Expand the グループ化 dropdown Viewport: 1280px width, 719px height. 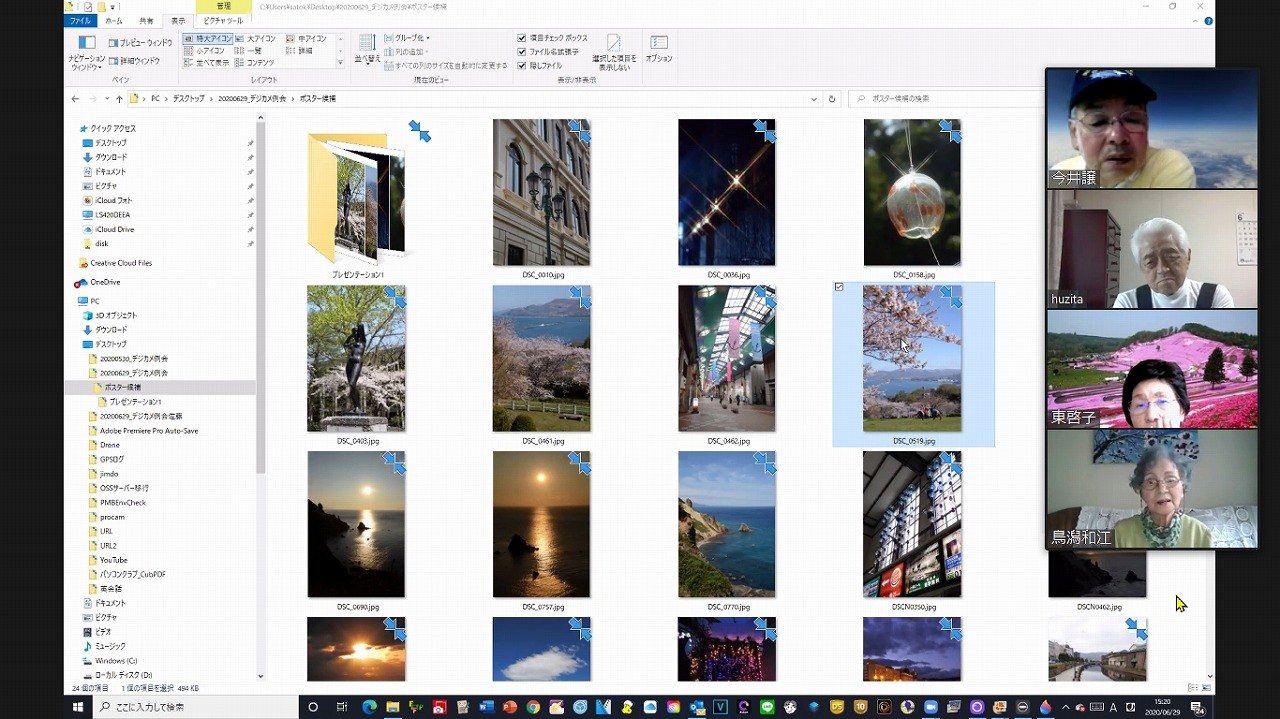tap(411, 38)
